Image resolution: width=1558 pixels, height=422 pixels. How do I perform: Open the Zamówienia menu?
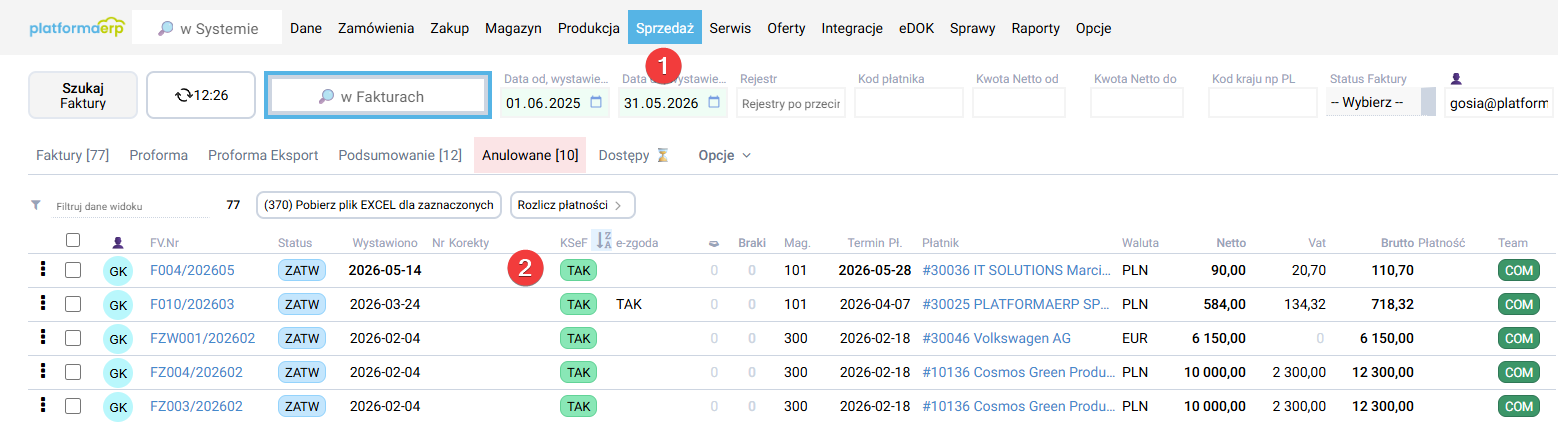376,28
